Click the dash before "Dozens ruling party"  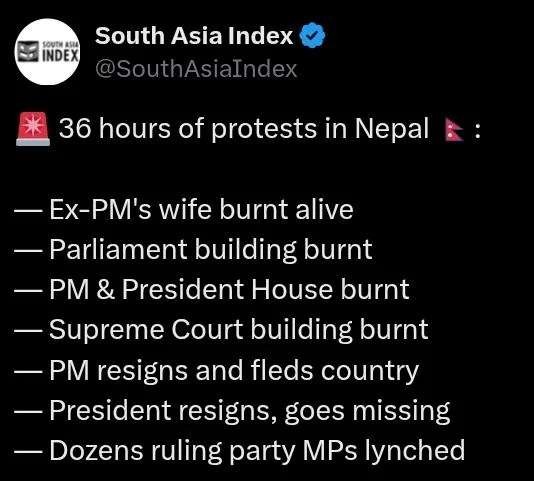(28, 452)
